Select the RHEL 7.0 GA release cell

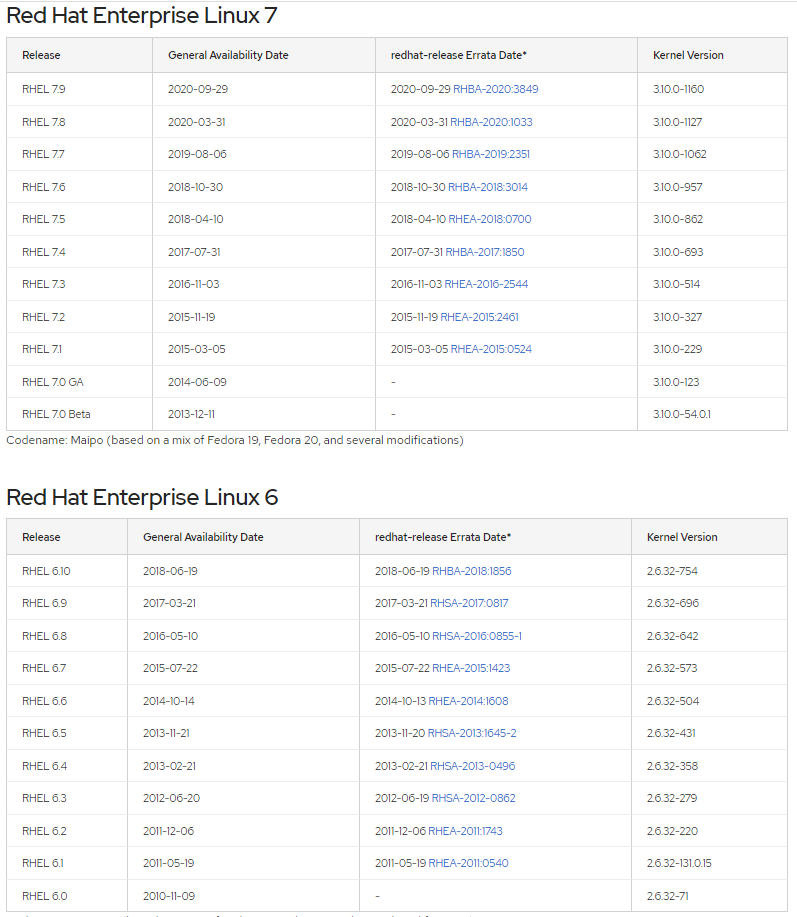(80, 381)
